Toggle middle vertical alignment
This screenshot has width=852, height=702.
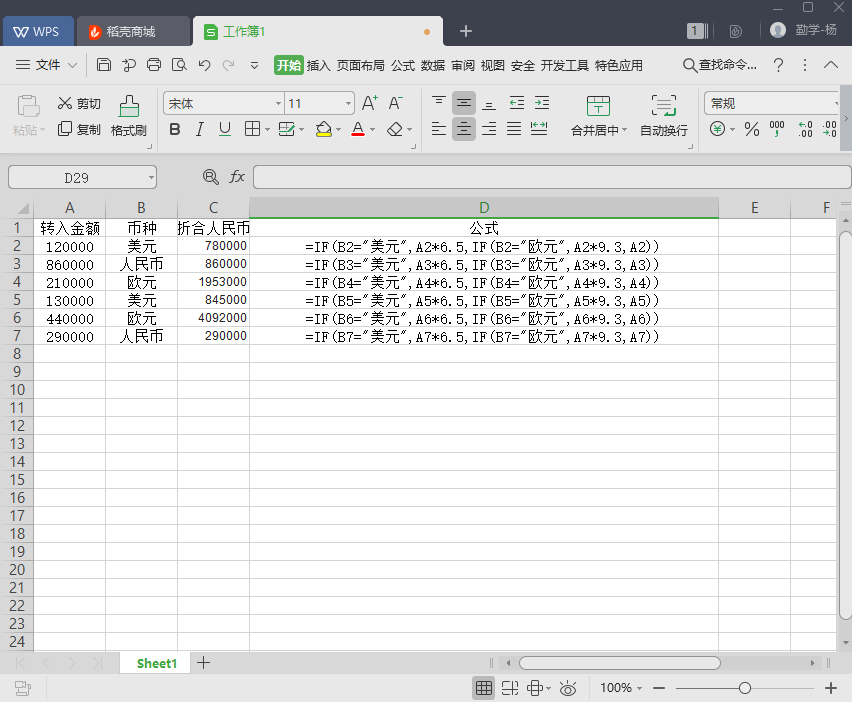click(463, 103)
